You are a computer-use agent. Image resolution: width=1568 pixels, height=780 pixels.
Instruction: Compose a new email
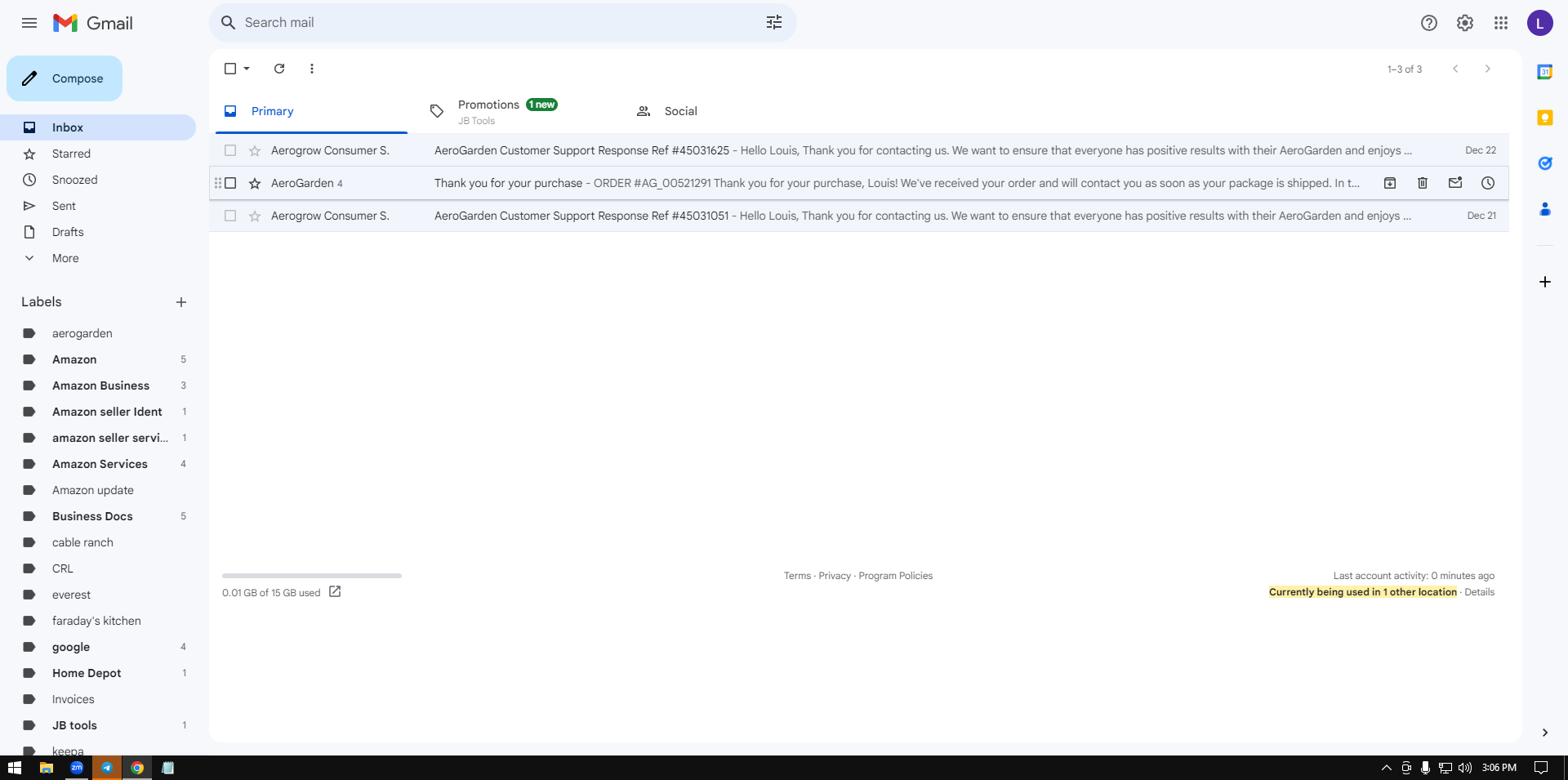click(65, 78)
